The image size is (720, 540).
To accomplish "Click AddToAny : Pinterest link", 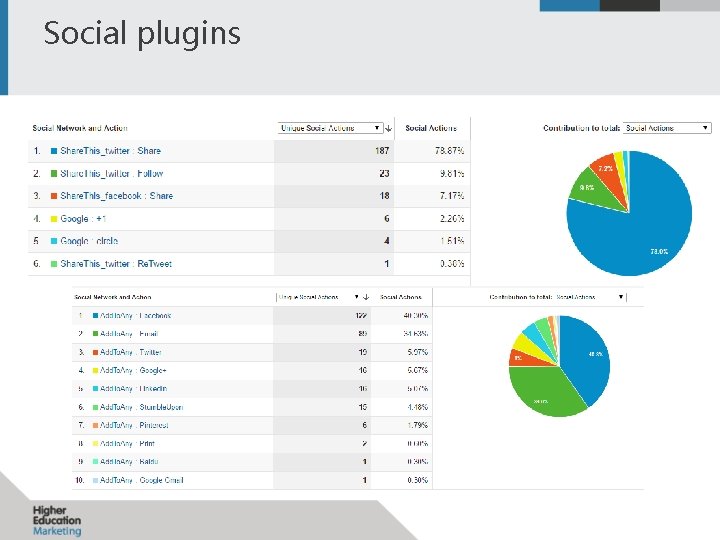I will click(x=134, y=425).
